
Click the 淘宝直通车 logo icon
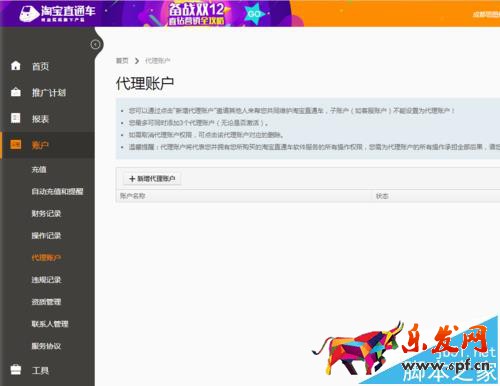(x=29, y=13)
